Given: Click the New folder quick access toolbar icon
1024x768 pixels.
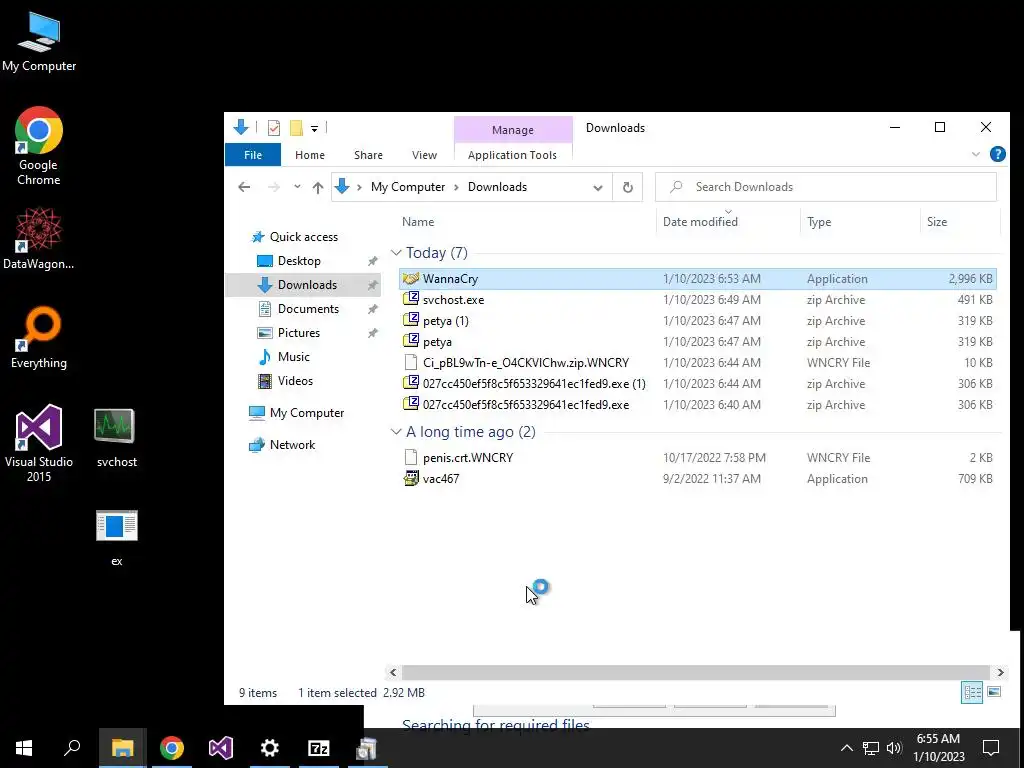Looking at the screenshot, I should [296, 127].
